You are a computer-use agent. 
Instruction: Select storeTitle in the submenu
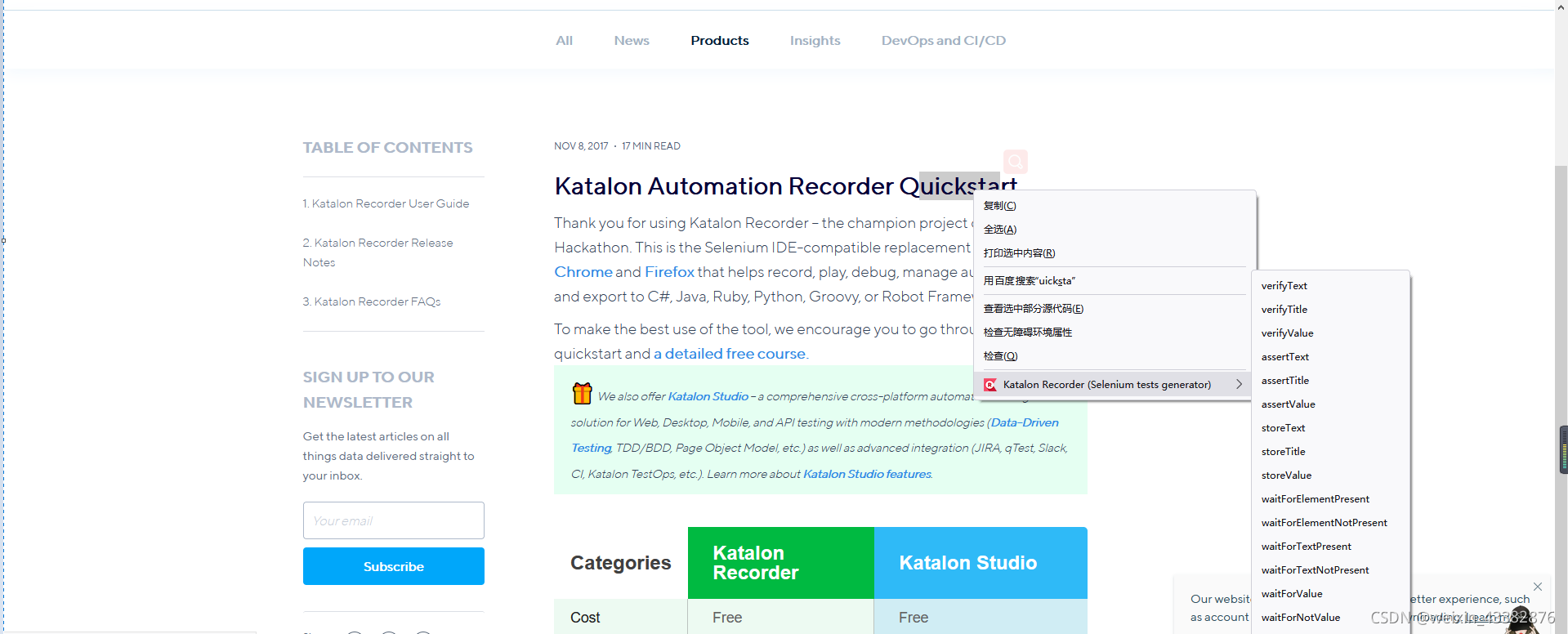tap(1330, 452)
